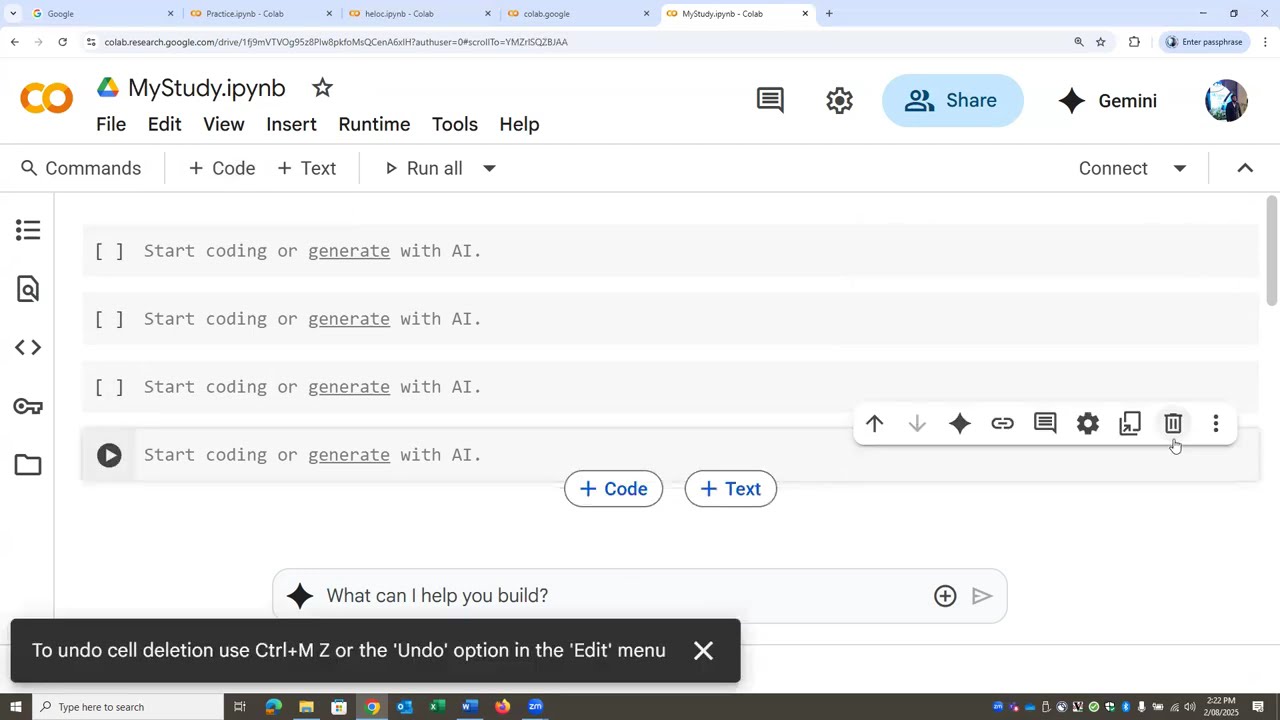1280x720 pixels.
Task: Open more cell actions three-dot menu
Action: pyautogui.click(x=1216, y=424)
